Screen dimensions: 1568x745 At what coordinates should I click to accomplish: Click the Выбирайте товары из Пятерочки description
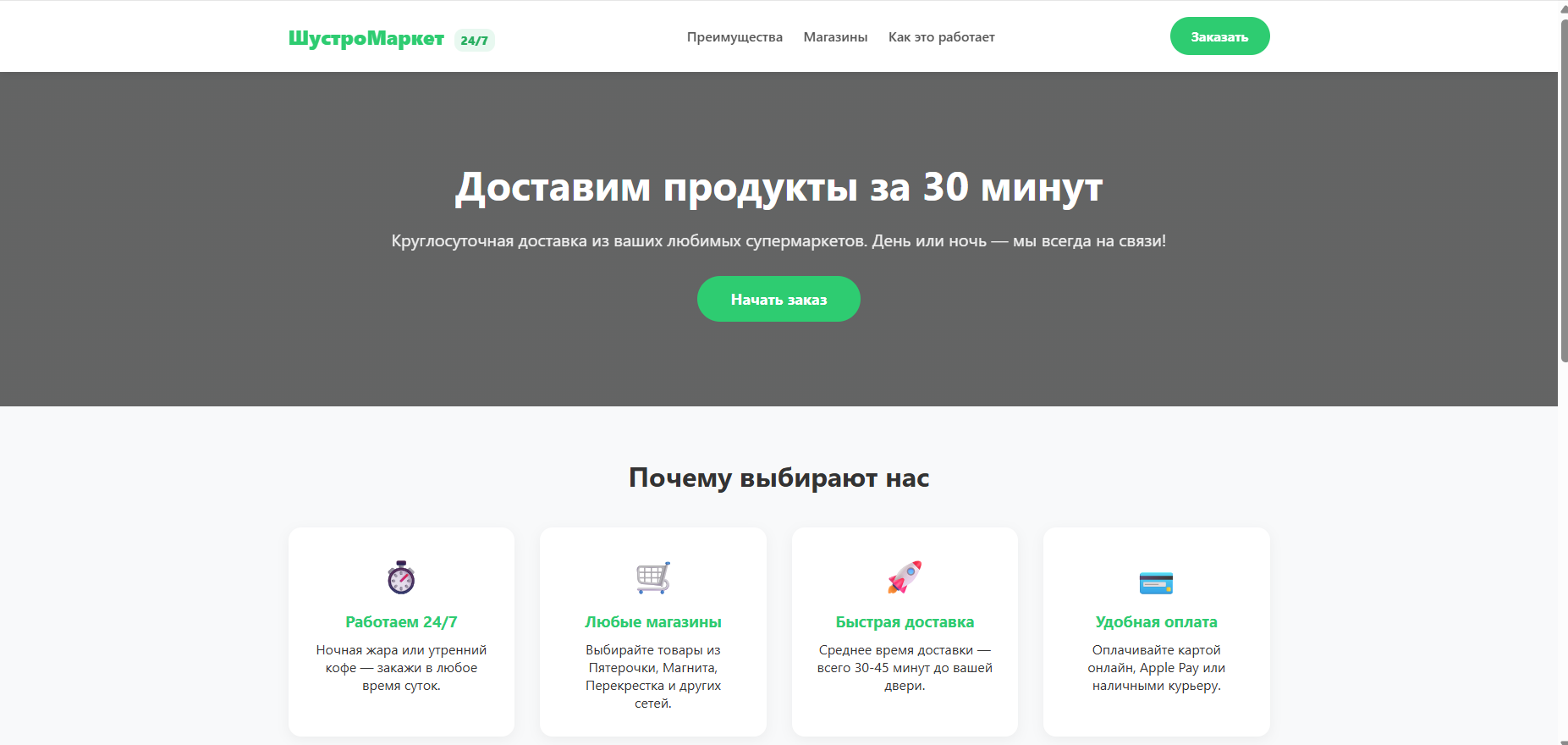(x=653, y=676)
